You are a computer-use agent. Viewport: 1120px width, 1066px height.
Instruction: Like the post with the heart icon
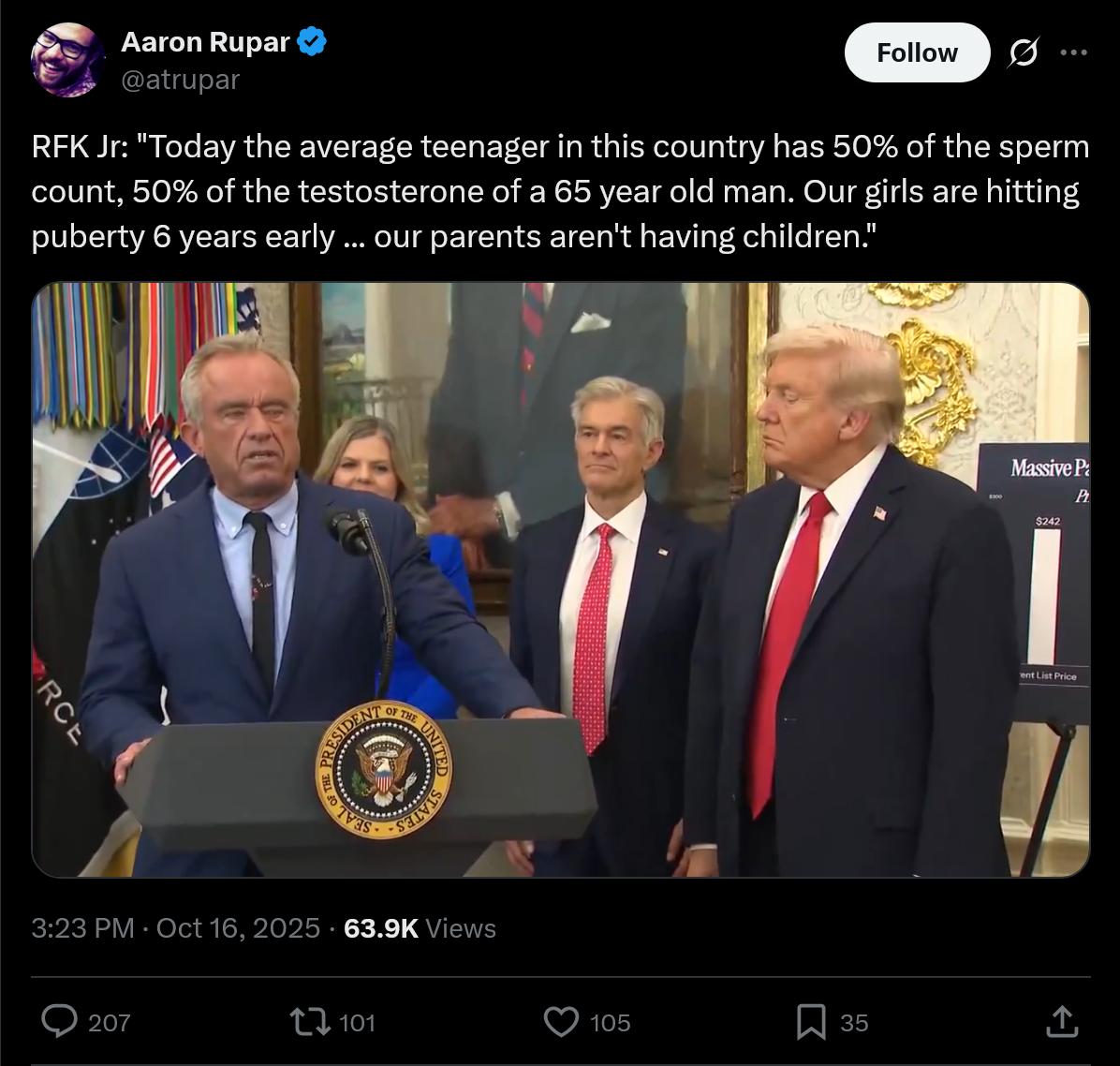[x=562, y=1022]
